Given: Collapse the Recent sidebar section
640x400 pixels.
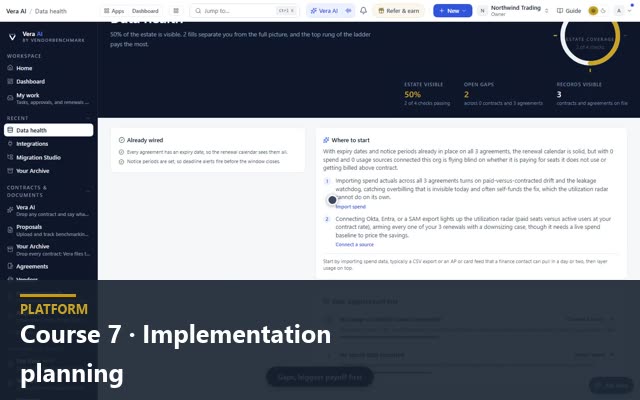Looking at the screenshot, I should [88, 118].
